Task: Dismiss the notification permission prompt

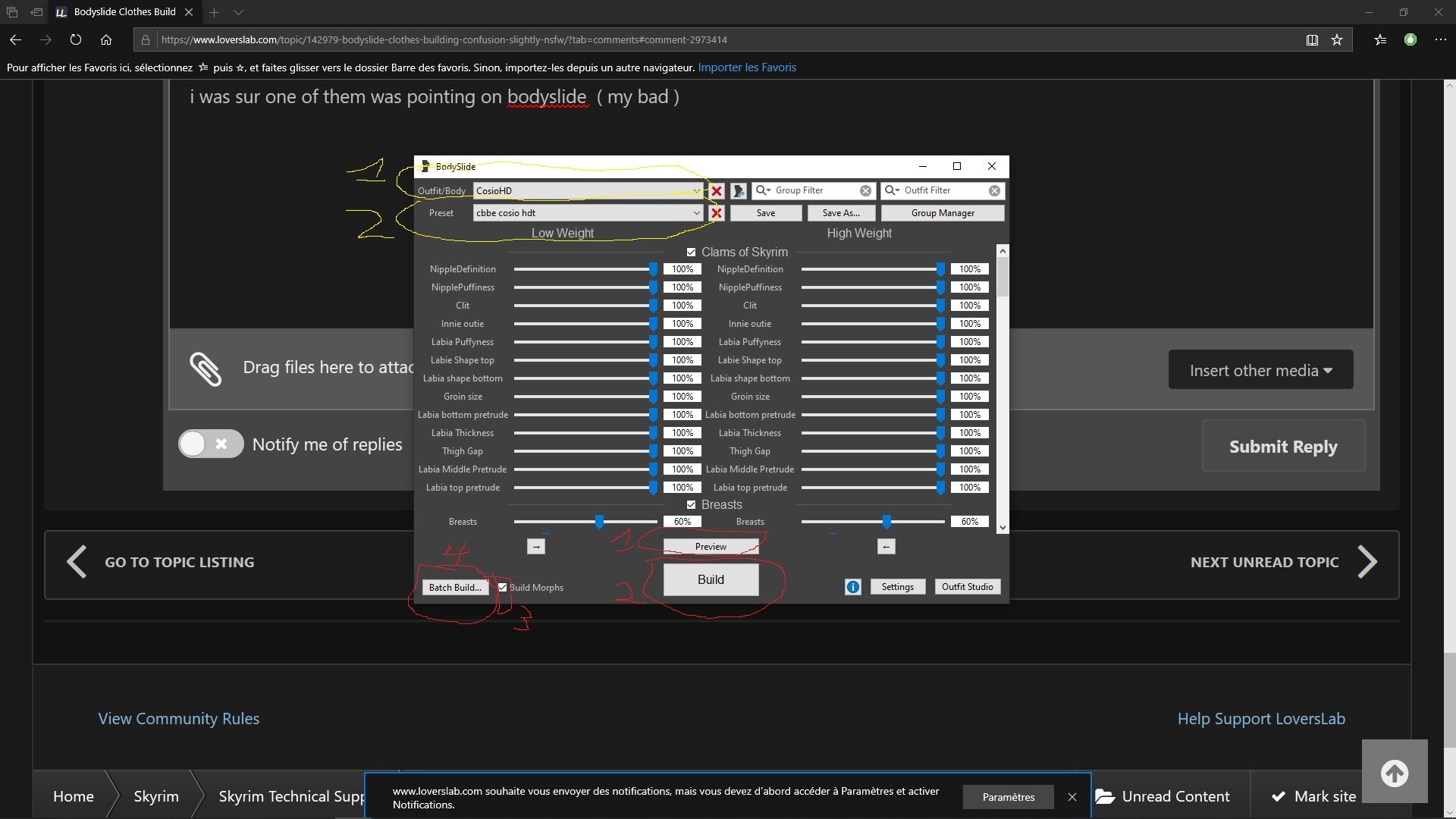Action: [1072, 797]
